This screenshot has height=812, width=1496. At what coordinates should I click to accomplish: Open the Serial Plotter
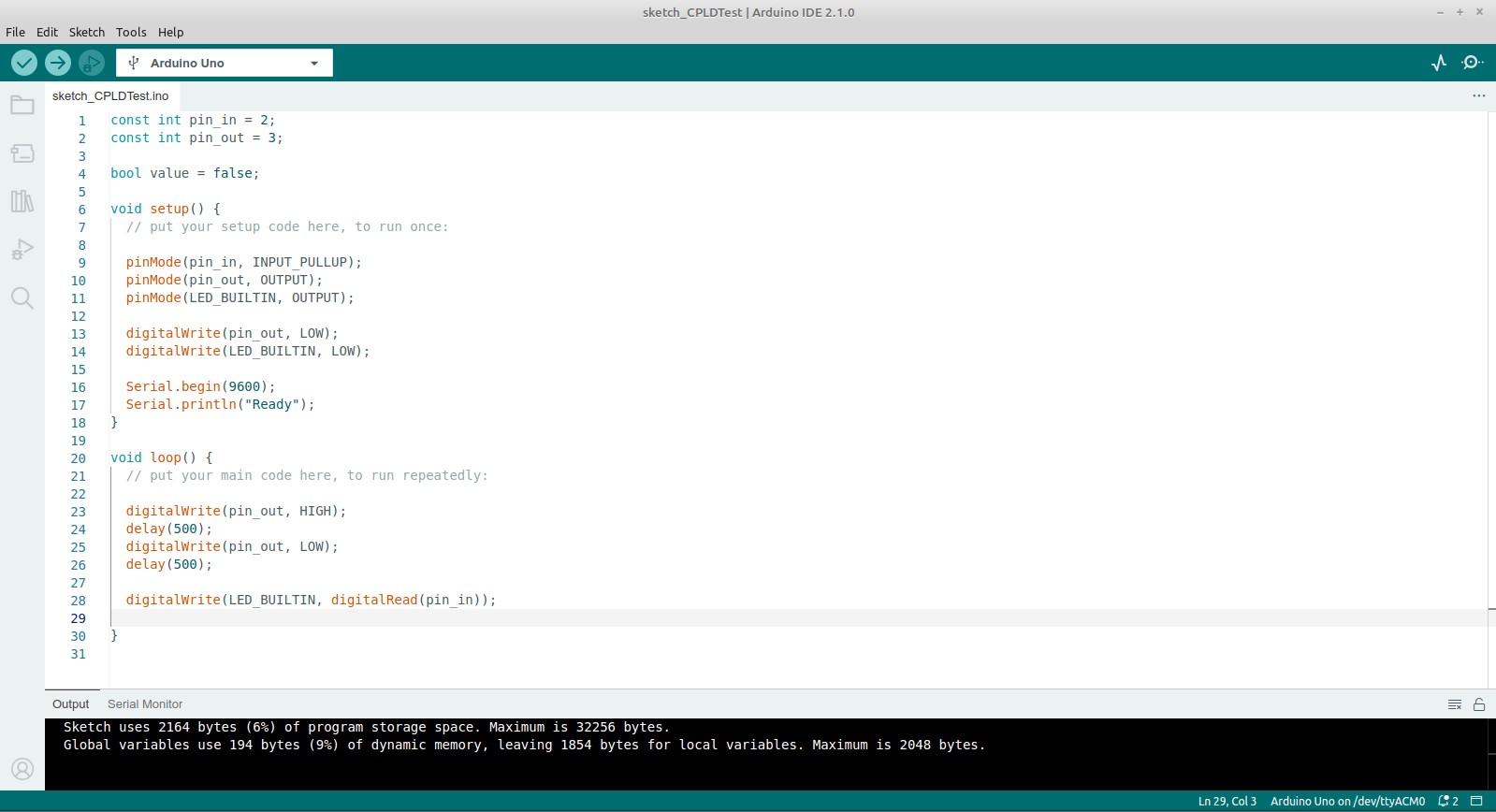click(1439, 63)
